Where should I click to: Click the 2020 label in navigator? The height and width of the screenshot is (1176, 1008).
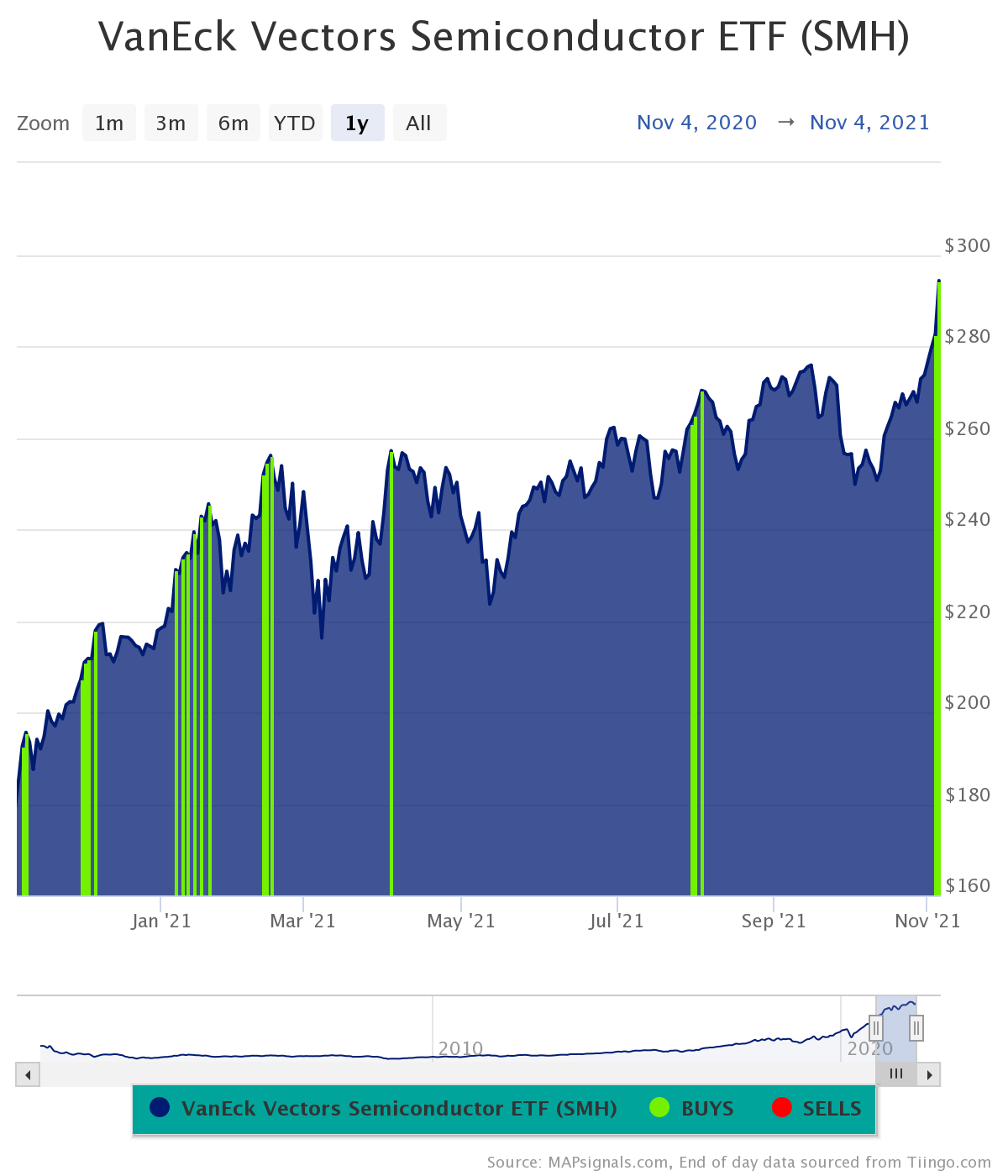click(870, 1048)
